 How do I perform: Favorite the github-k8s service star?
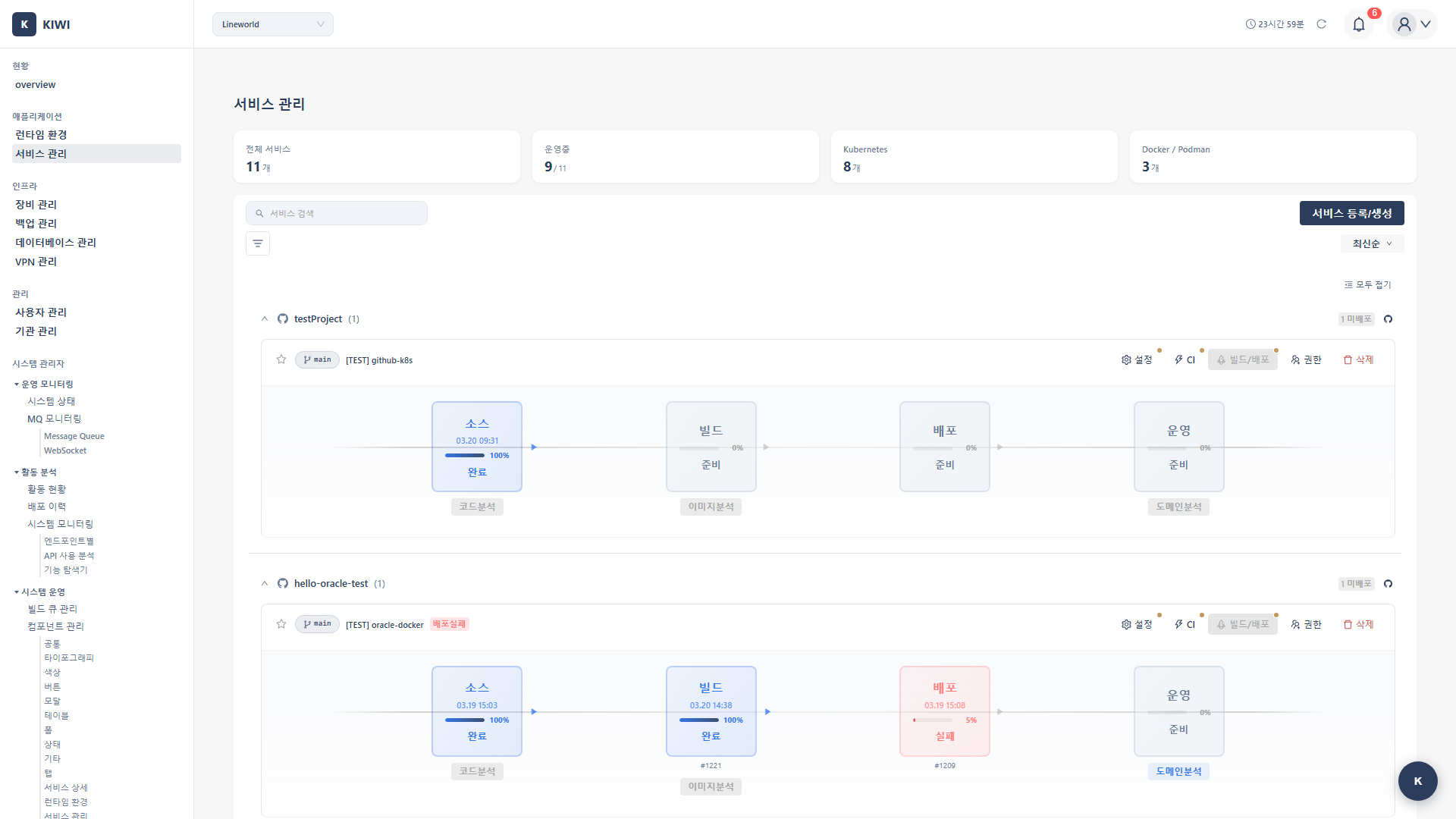click(x=281, y=359)
